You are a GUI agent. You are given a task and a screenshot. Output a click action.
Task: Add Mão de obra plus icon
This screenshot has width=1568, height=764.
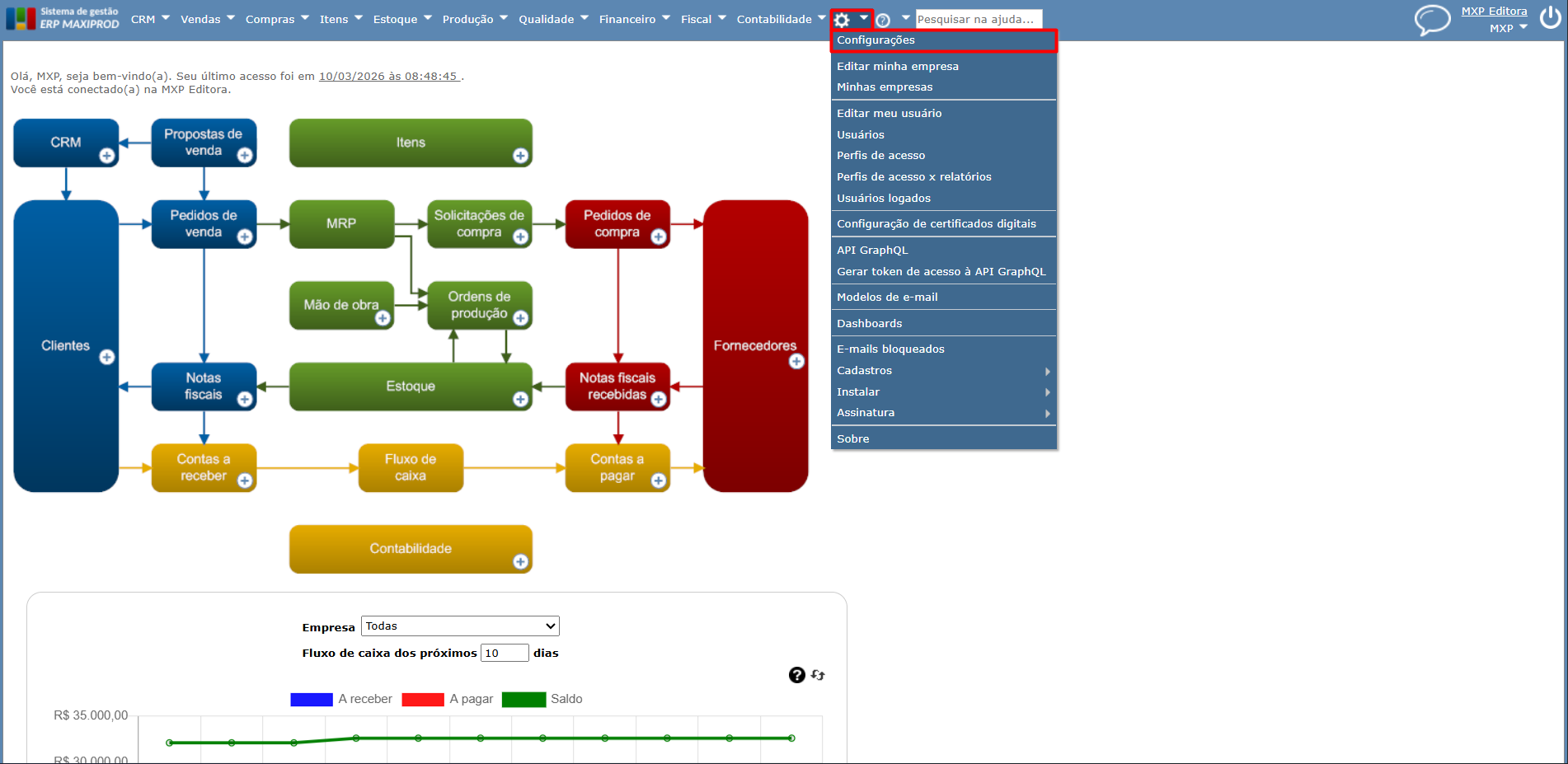pyautogui.click(x=383, y=318)
